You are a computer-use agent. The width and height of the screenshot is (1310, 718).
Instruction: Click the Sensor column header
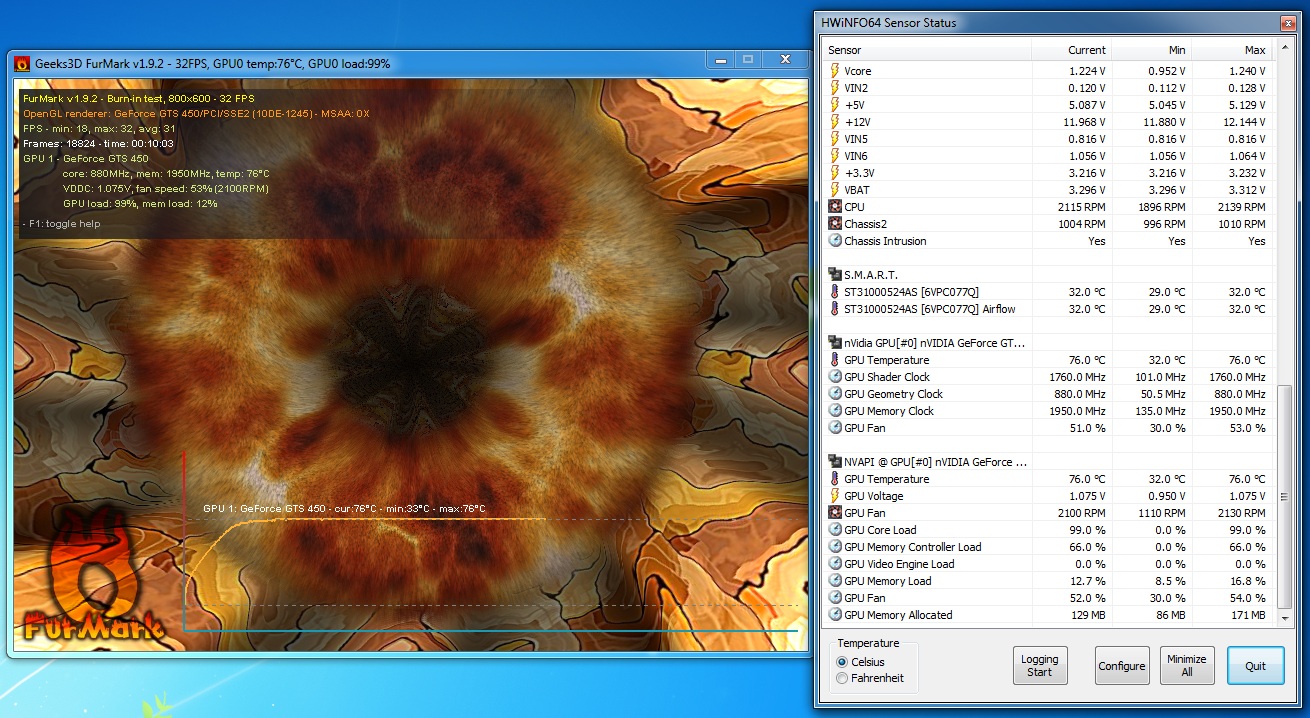pyautogui.click(x=927, y=50)
